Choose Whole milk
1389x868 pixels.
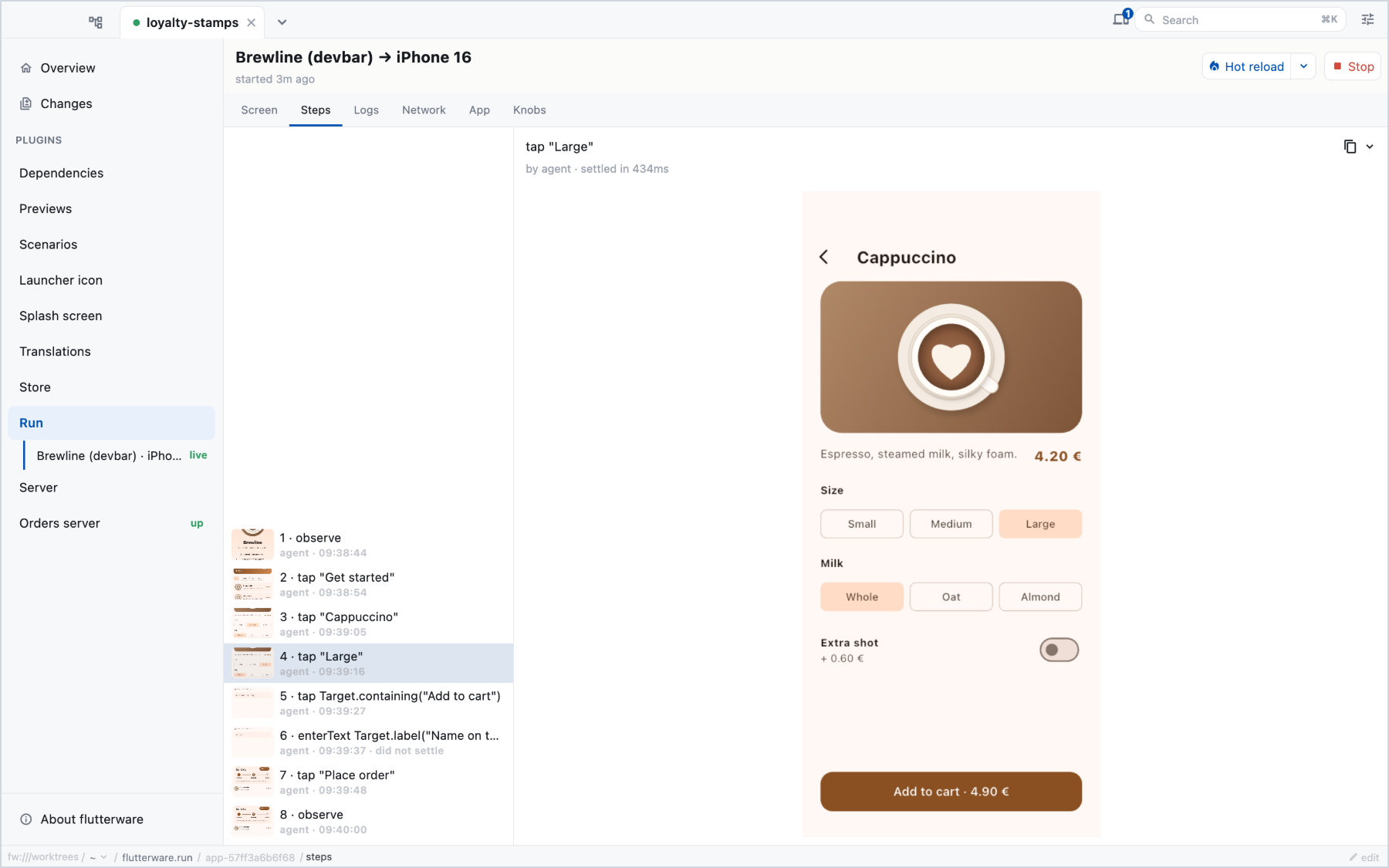click(x=862, y=596)
